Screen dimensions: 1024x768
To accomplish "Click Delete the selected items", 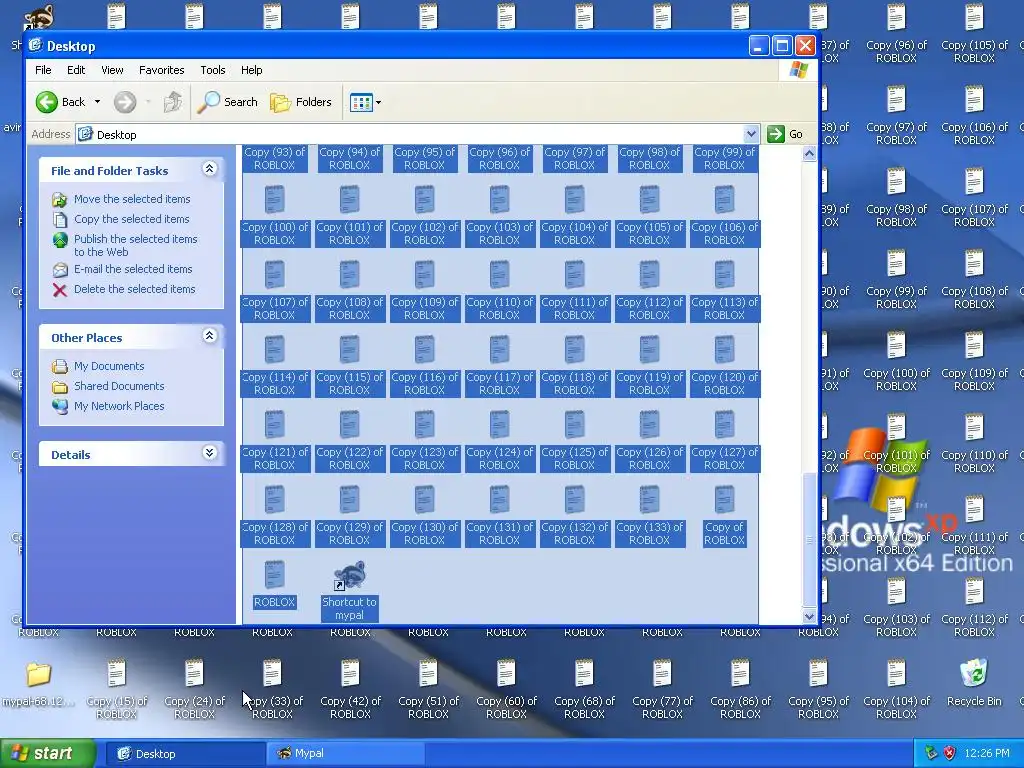I will pyautogui.click(x=135, y=289).
